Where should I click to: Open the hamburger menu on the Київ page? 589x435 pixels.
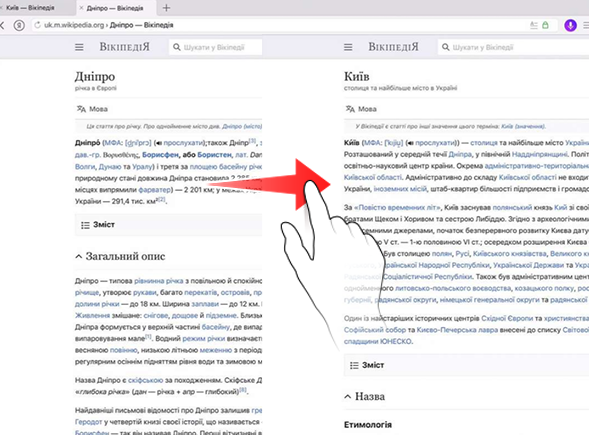[x=348, y=47]
